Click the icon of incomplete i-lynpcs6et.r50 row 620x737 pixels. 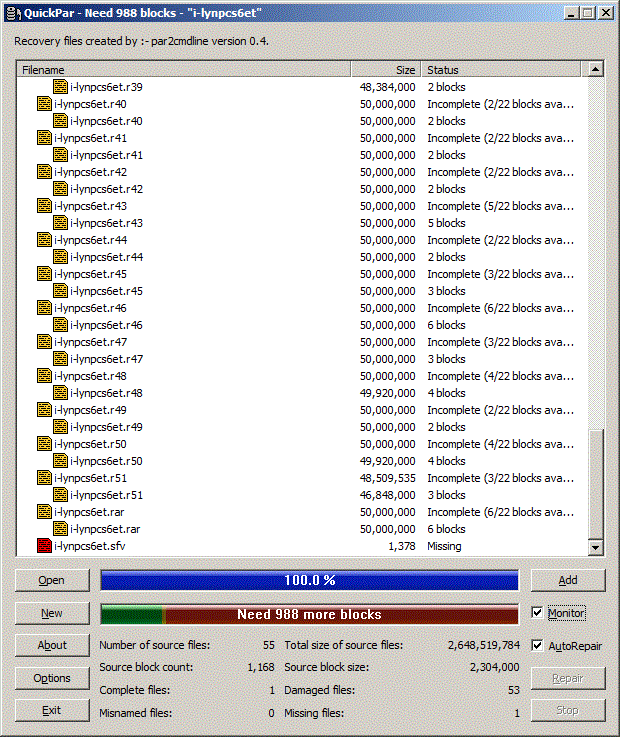click(44, 444)
